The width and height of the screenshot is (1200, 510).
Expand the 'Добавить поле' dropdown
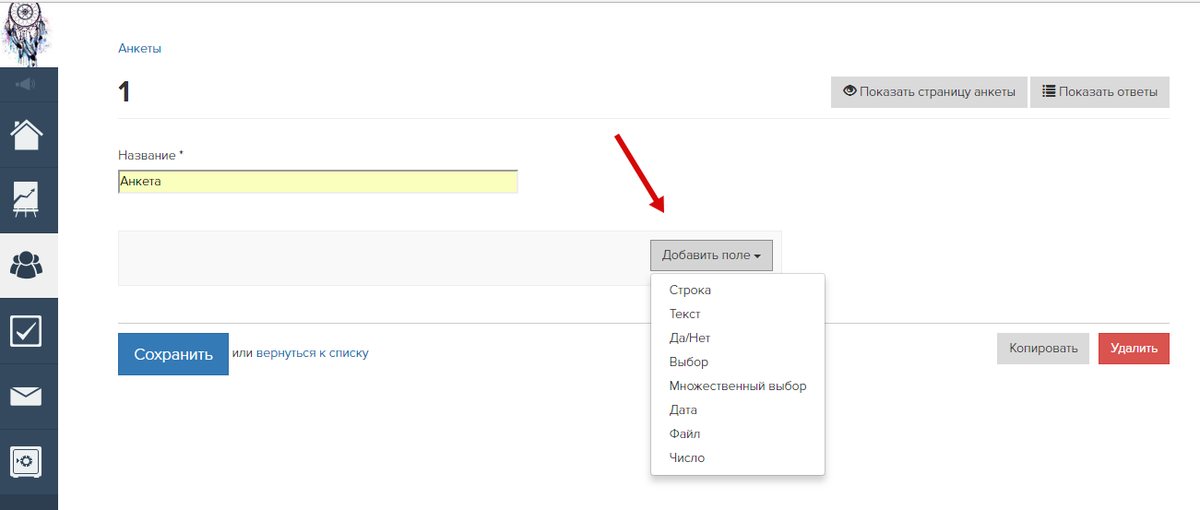(711, 255)
